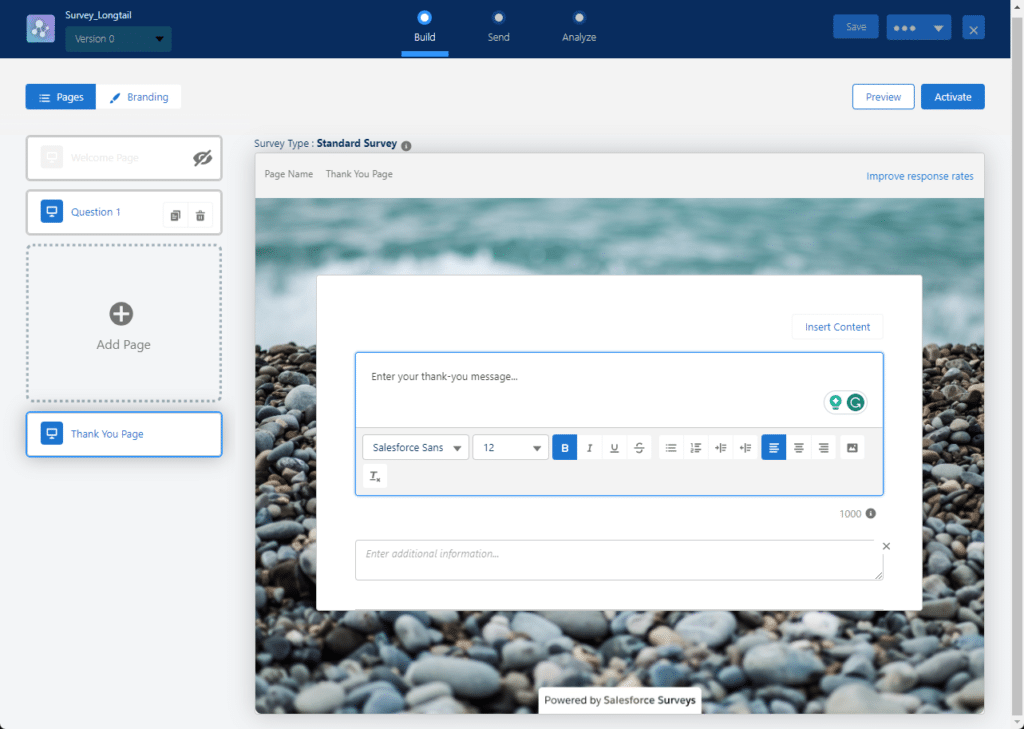Screen dimensions: 1024x729
Task: Clear text formatting with Tx icon
Action: tap(375, 477)
